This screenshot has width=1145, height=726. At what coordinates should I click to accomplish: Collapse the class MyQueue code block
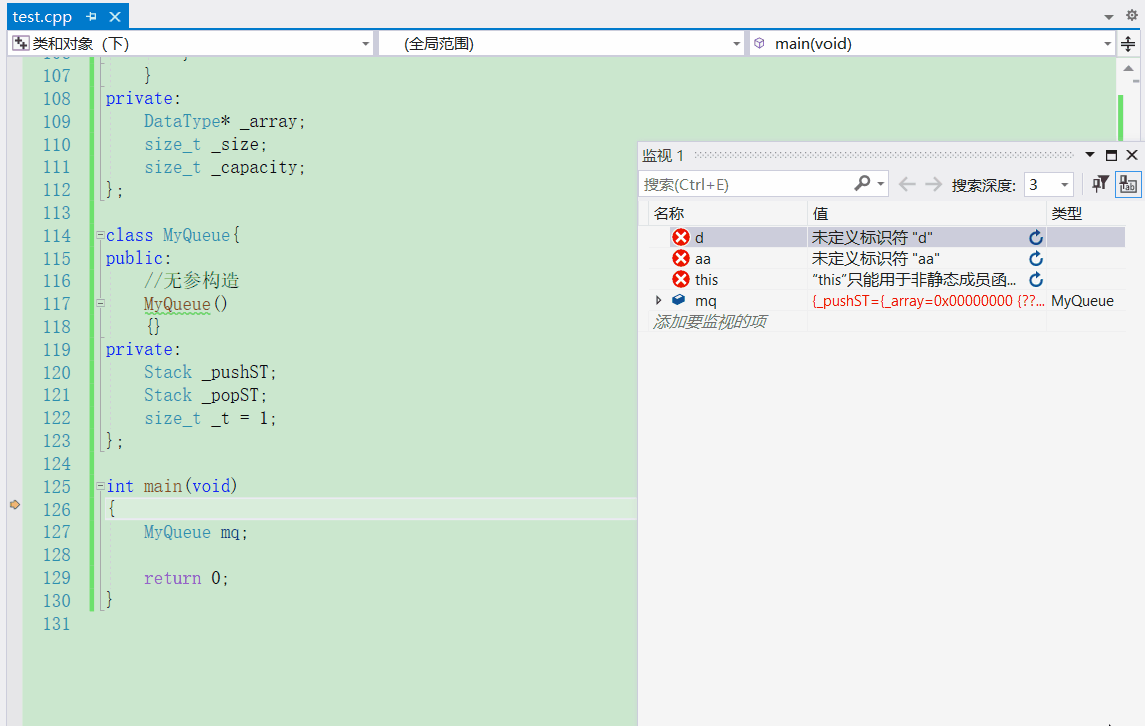(100, 235)
